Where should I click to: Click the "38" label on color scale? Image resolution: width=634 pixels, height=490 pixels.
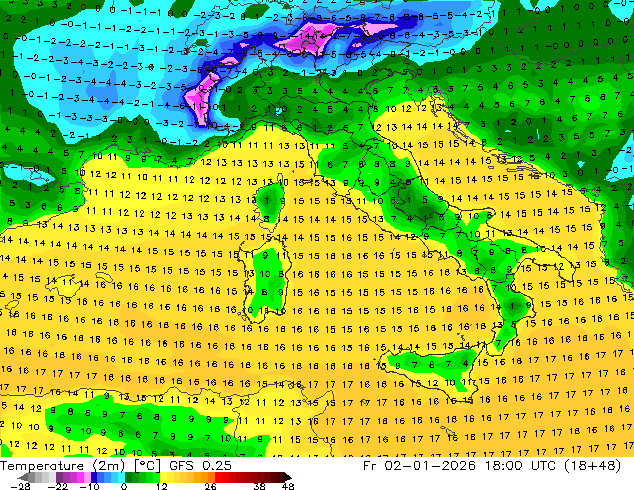pos(260,486)
